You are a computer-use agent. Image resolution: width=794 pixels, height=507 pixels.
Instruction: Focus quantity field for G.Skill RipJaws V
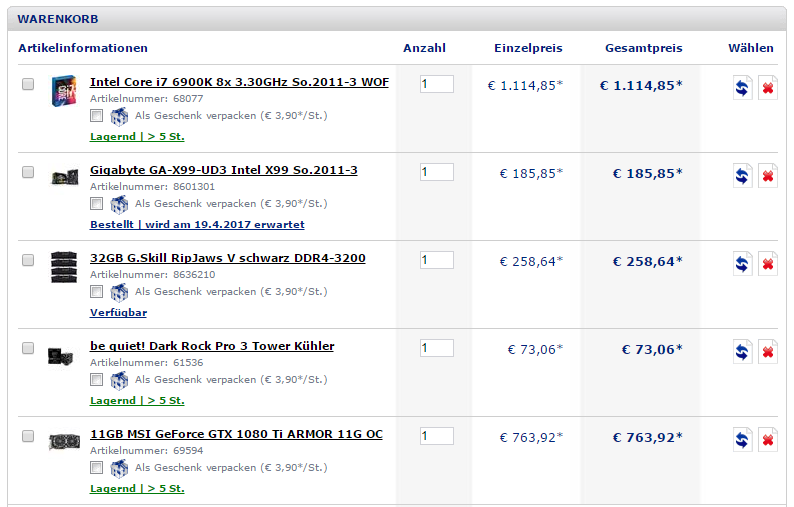436,260
